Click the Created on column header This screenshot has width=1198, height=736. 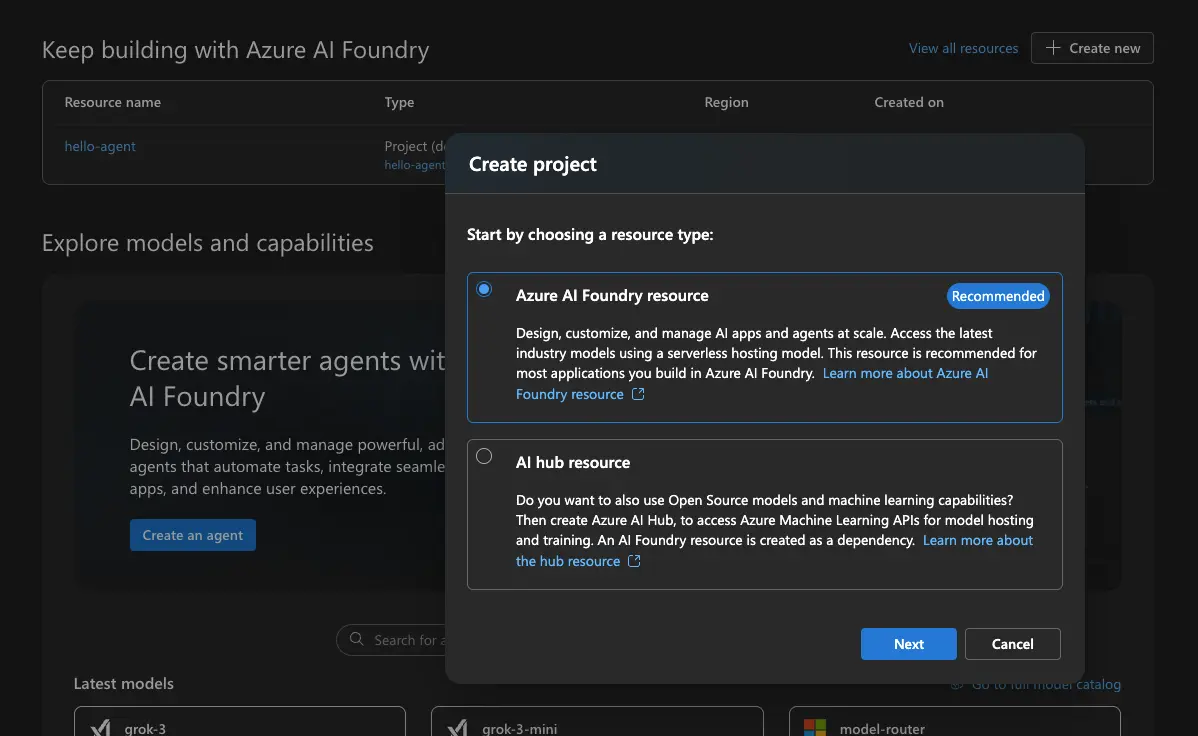(909, 102)
